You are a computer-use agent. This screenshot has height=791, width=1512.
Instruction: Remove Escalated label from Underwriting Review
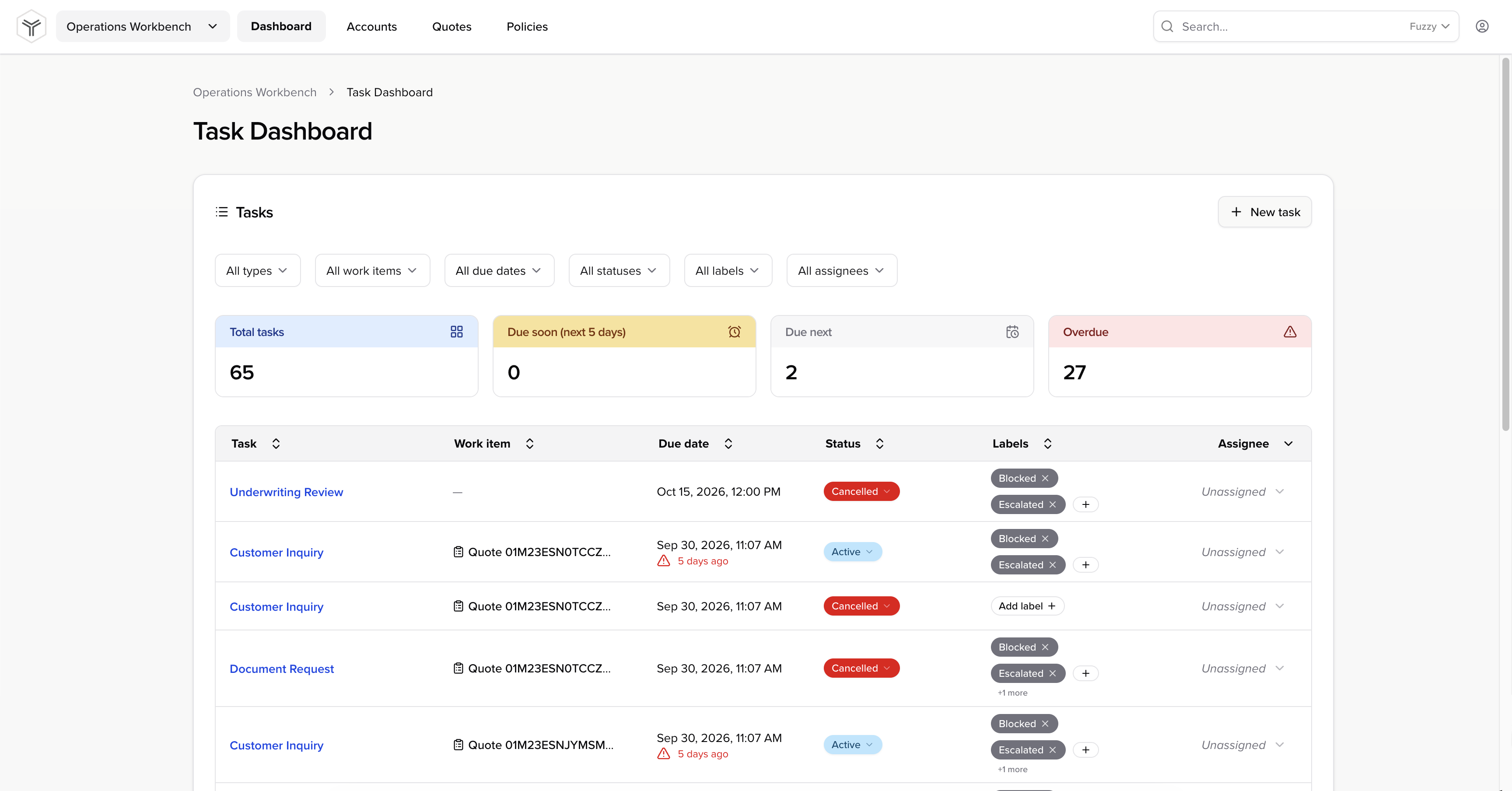coord(1053,504)
